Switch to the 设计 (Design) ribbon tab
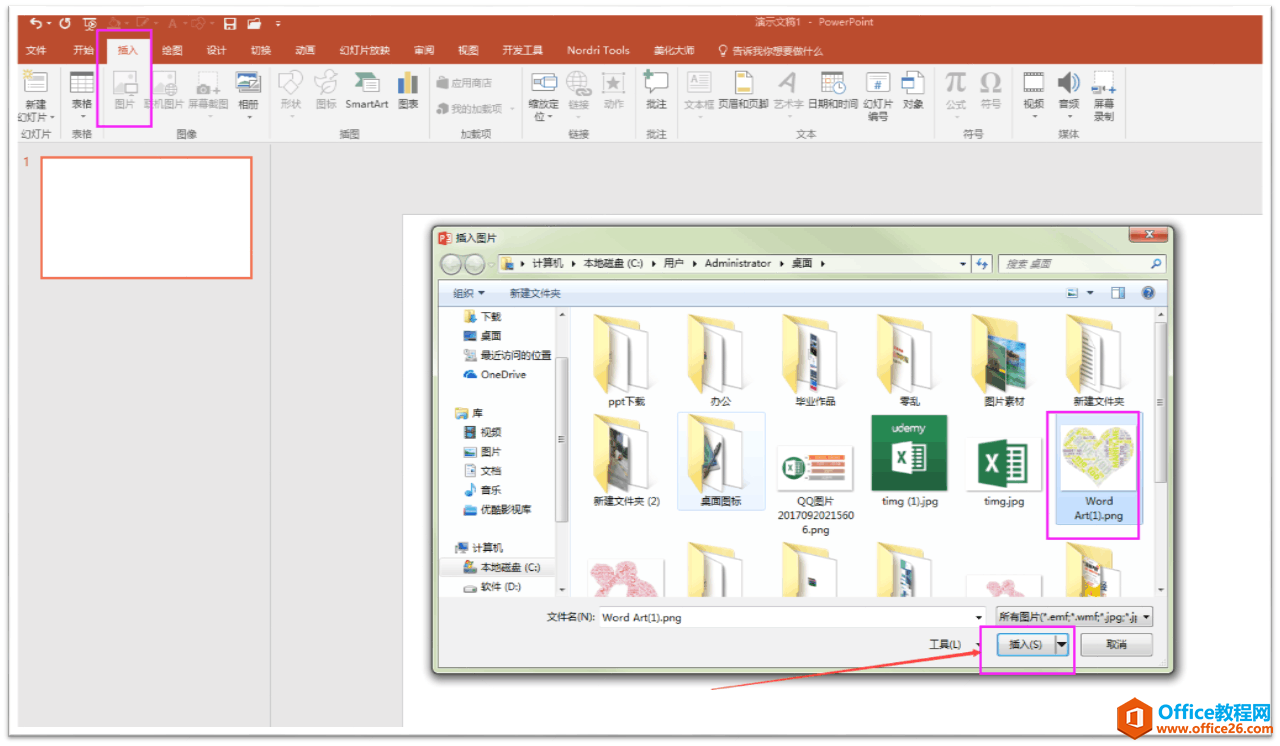The width and height of the screenshot is (1280, 746). [216, 50]
